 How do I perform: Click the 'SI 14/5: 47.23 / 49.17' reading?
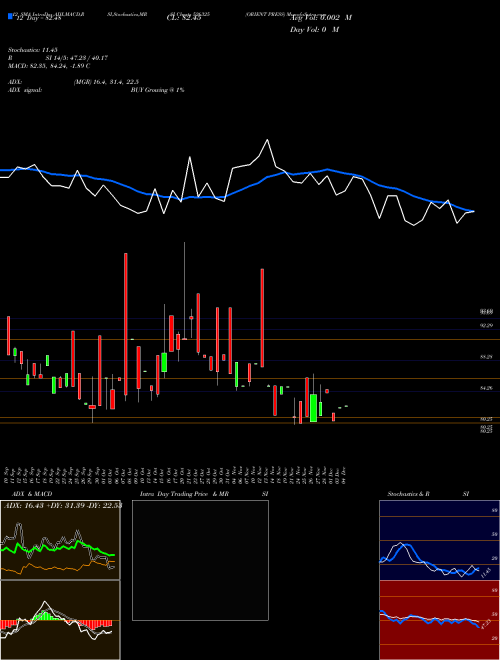point(77,58)
